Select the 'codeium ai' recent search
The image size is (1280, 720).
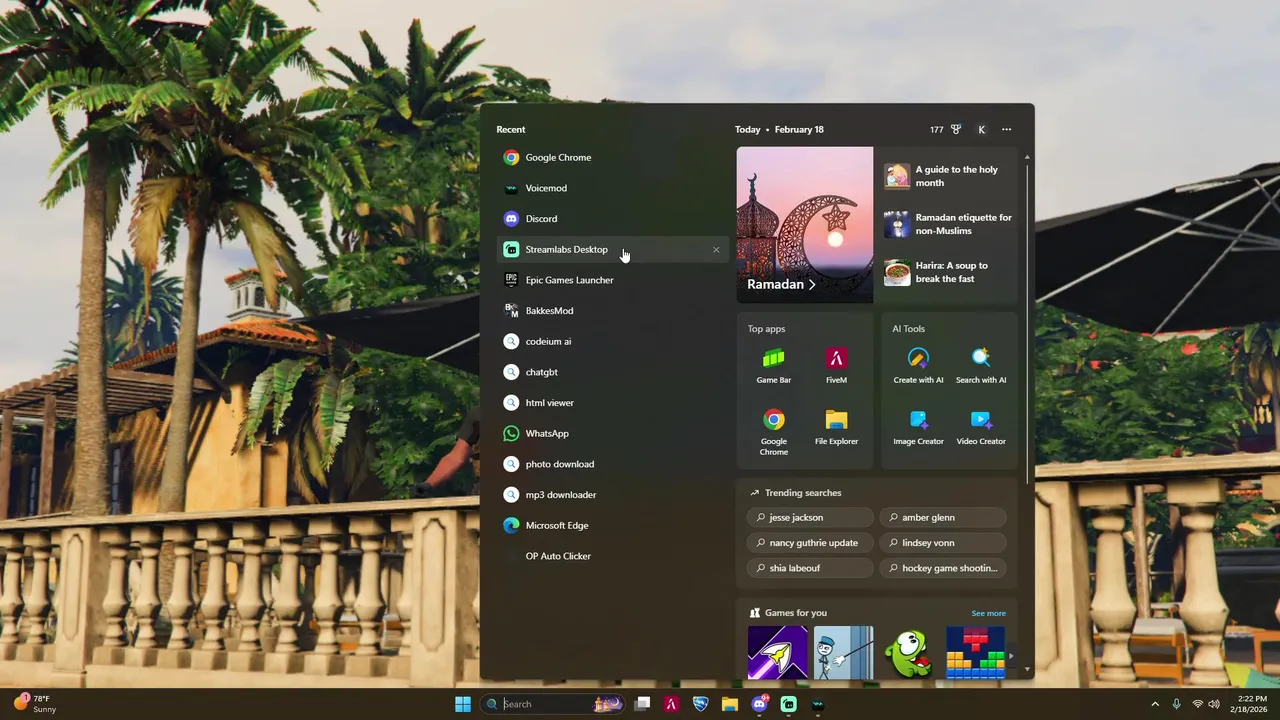[611, 341]
